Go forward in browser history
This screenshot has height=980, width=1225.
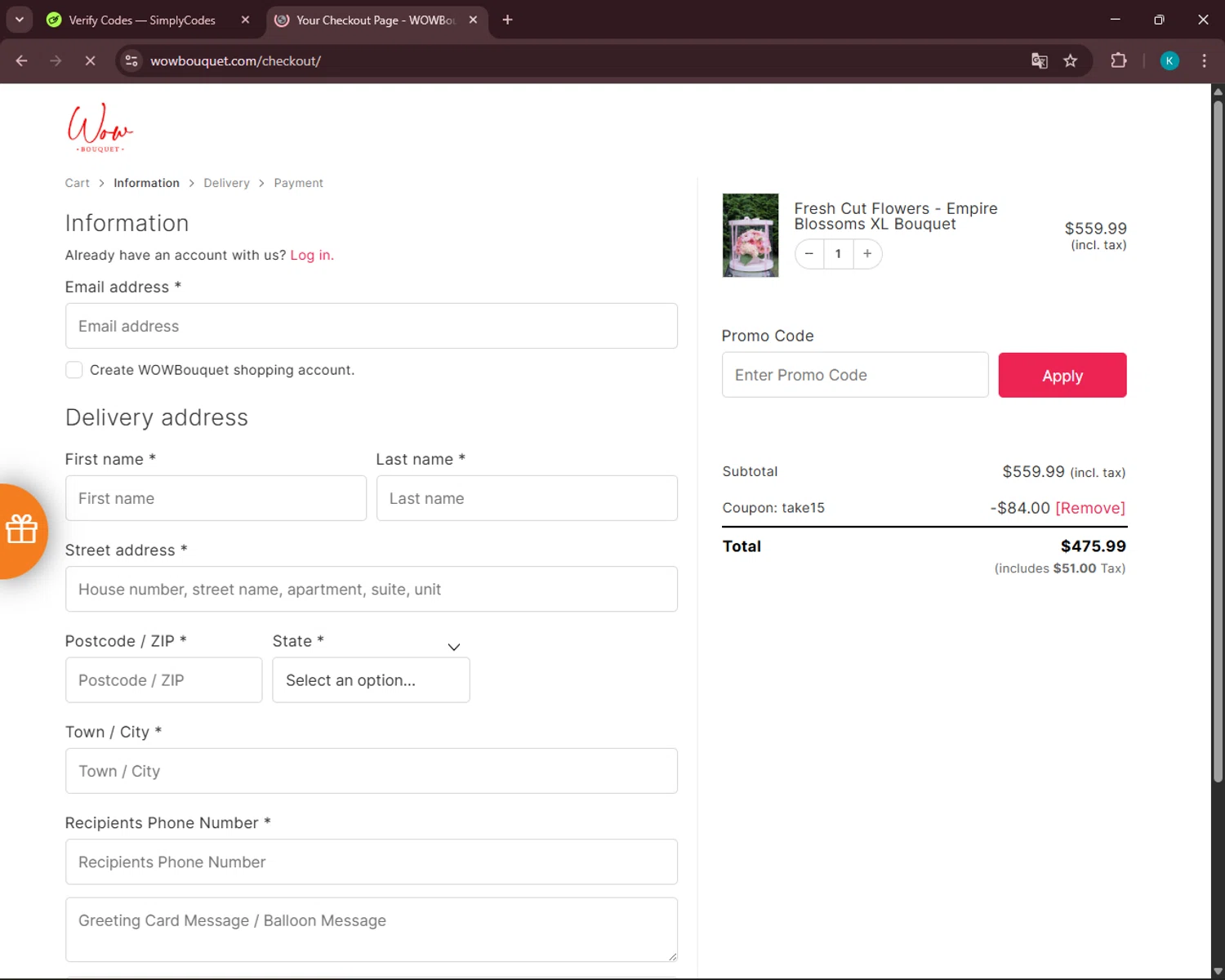(56, 60)
